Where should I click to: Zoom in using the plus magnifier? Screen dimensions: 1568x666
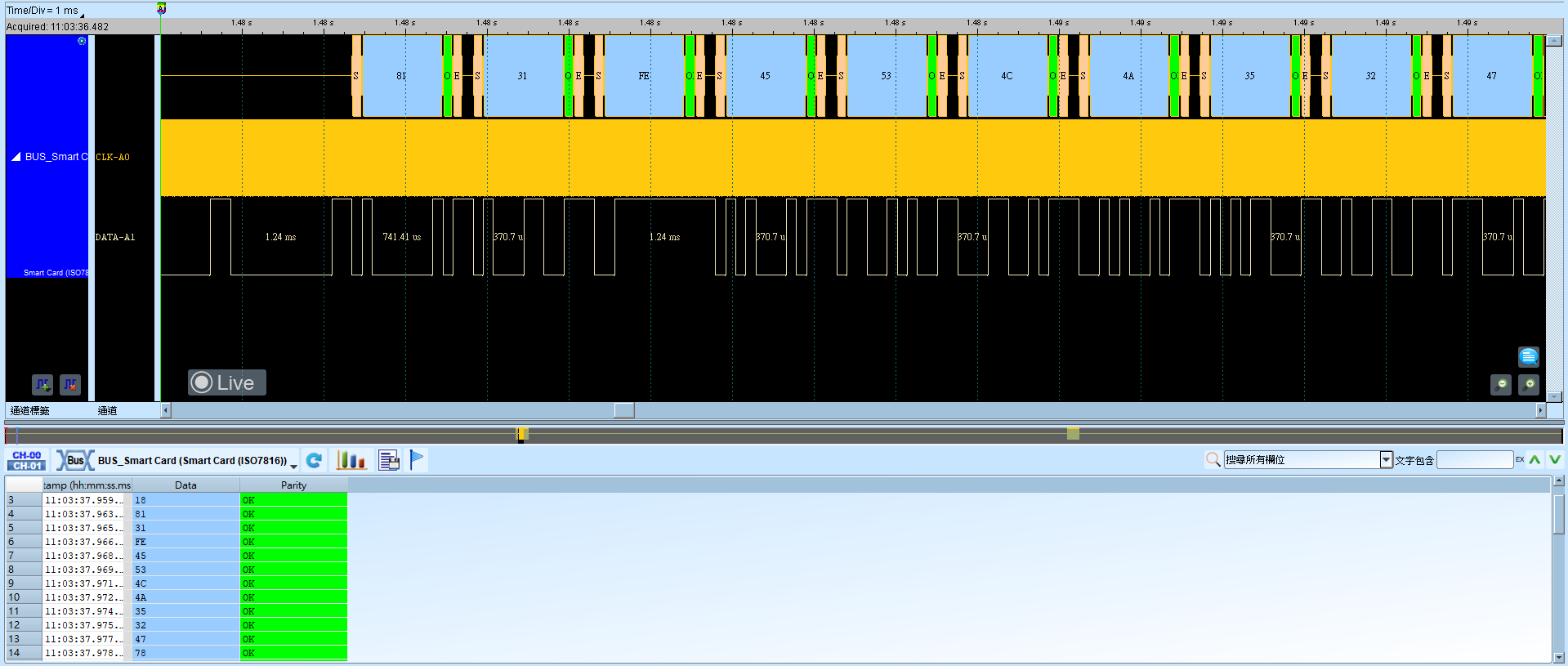tap(1529, 384)
